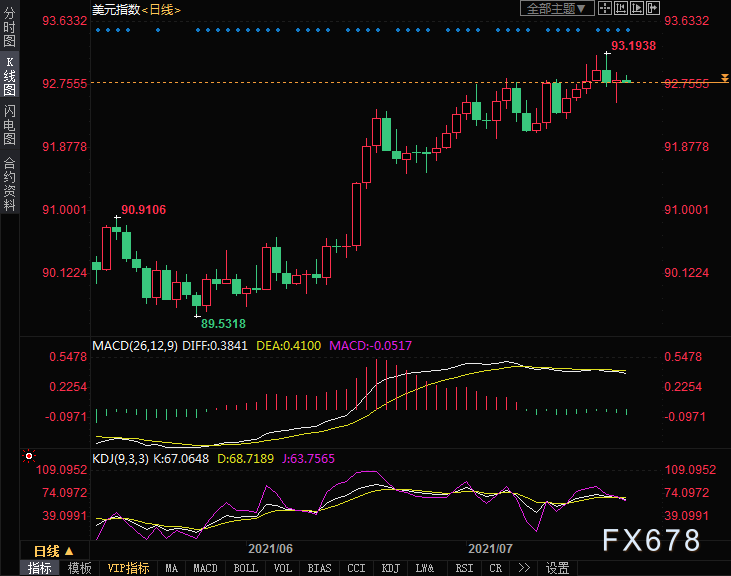This screenshot has height=576, width=731.
Task: Open the VIP指标 tab
Action: 128,568
